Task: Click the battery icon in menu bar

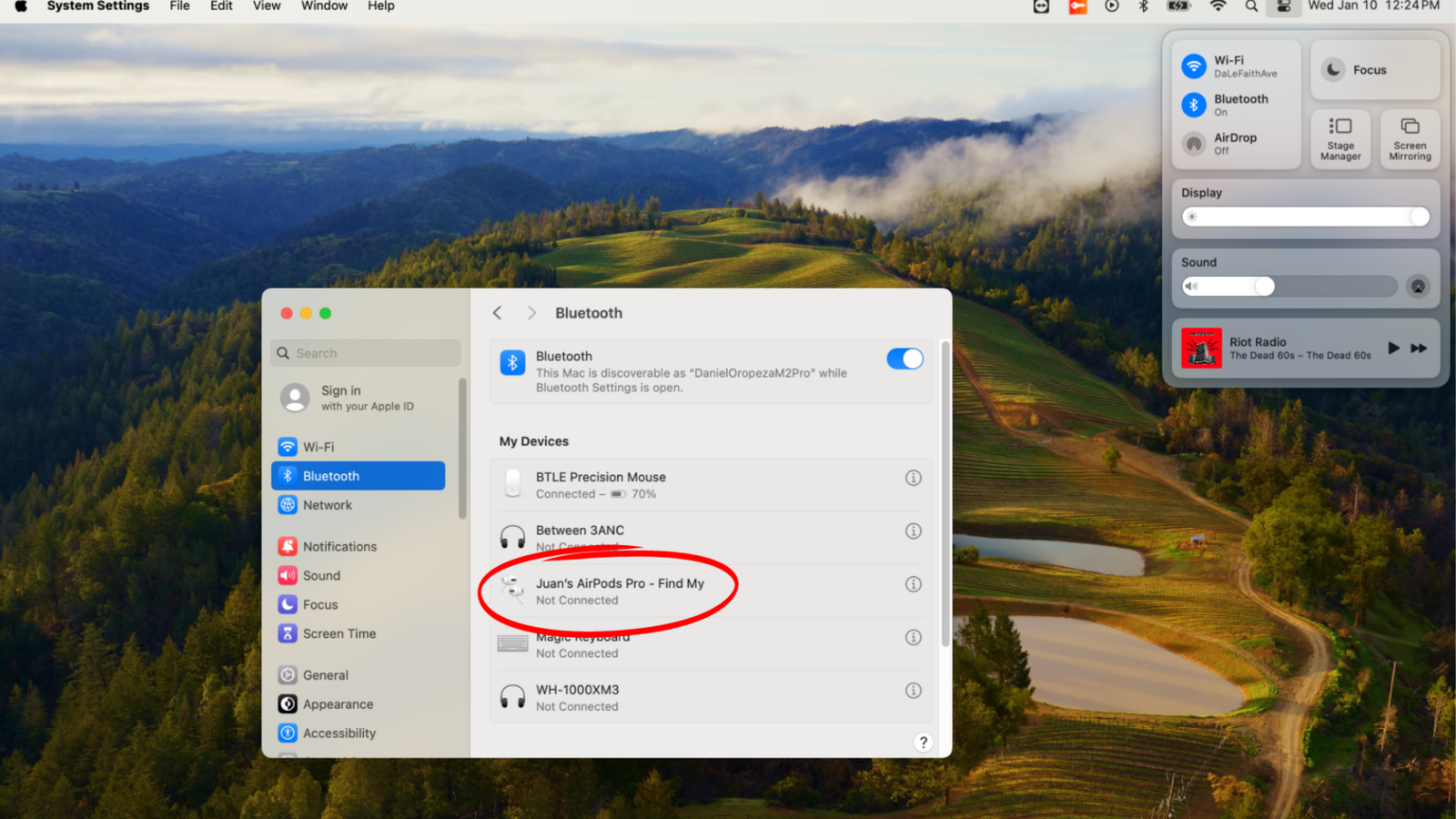Action: click(x=1179, y=6)
